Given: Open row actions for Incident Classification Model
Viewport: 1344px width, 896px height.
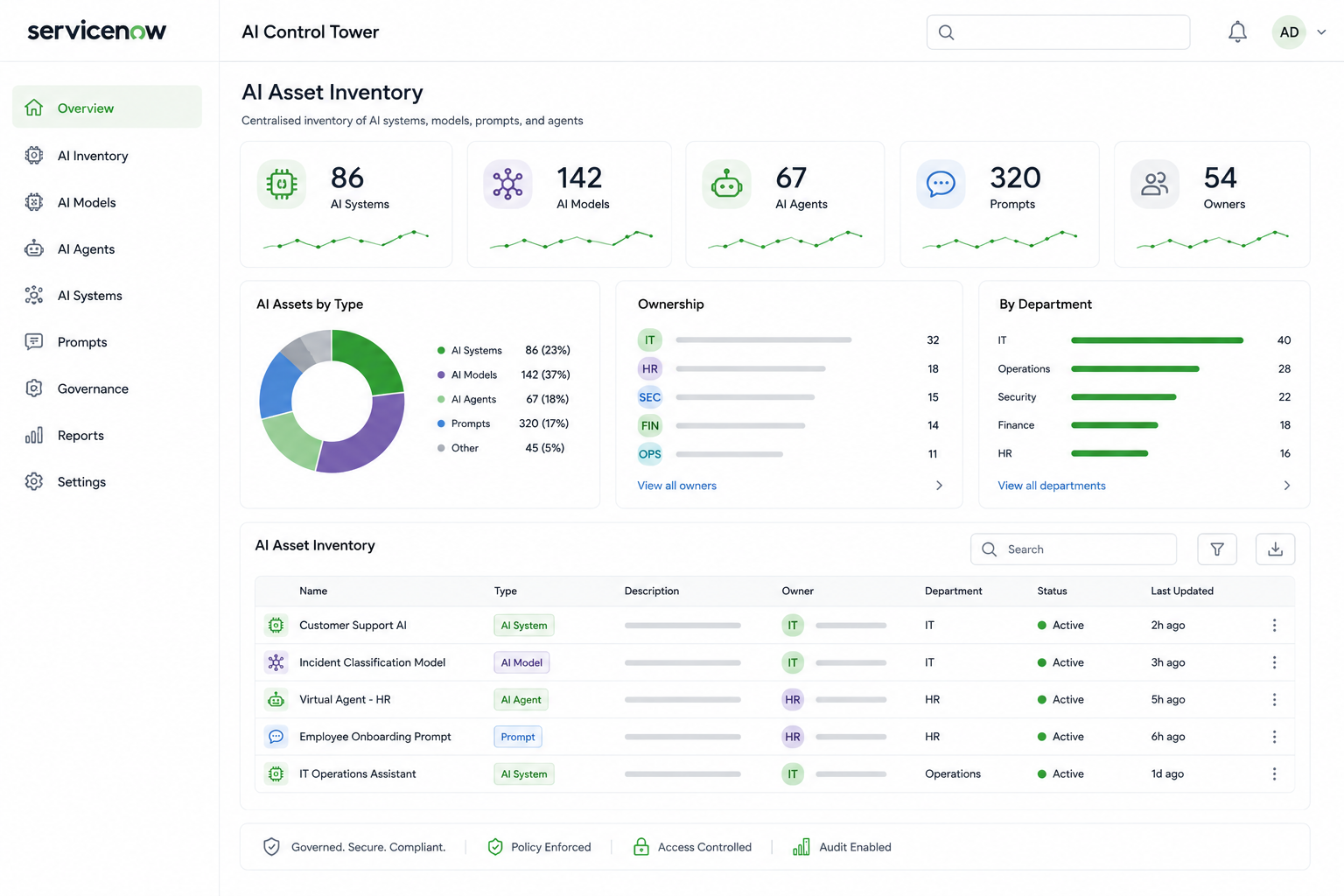Looking at the screenshot, I should [x=1274, y=662].
